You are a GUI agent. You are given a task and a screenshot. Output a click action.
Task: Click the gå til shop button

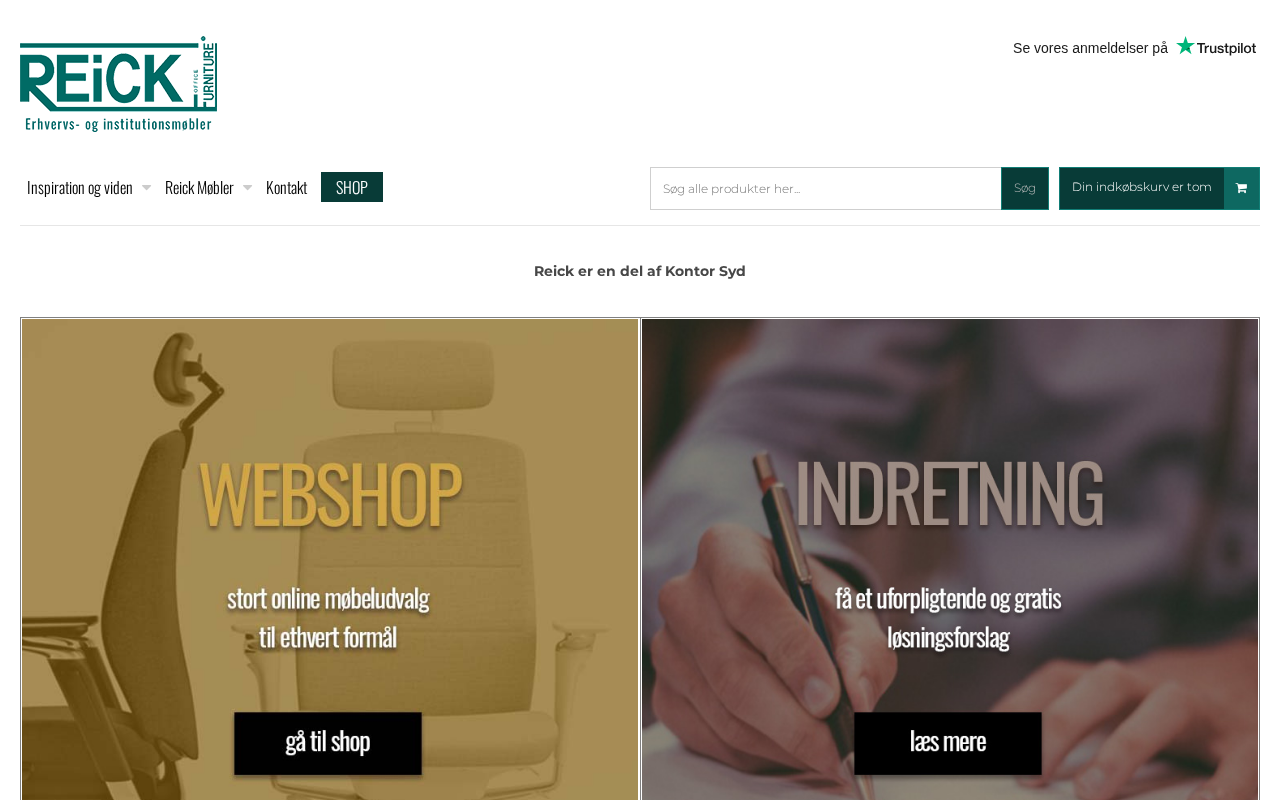(x=328, y=743)
